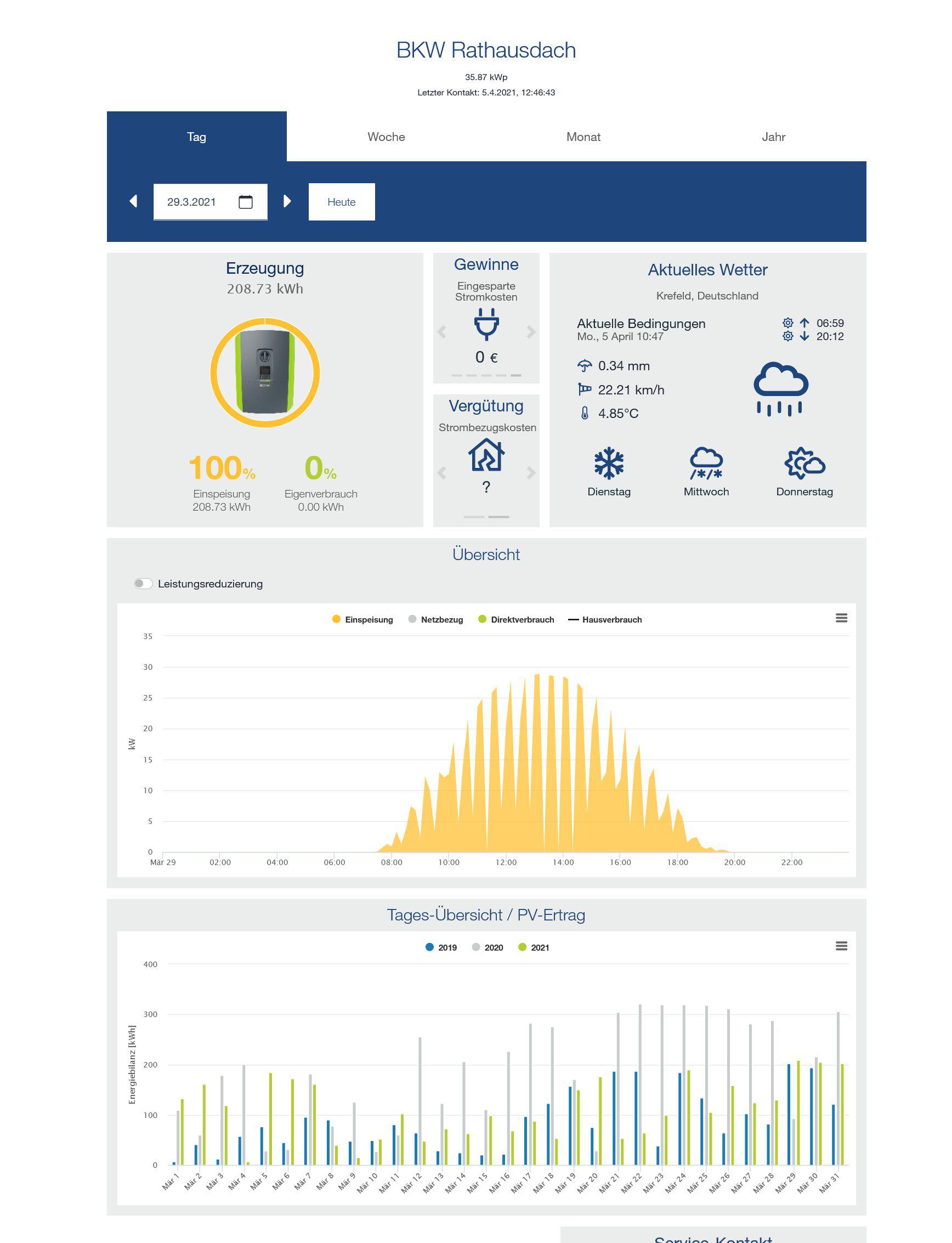Click the windsock wind speed icon
Screen dimensions: 952x1243
click(584, 389)
